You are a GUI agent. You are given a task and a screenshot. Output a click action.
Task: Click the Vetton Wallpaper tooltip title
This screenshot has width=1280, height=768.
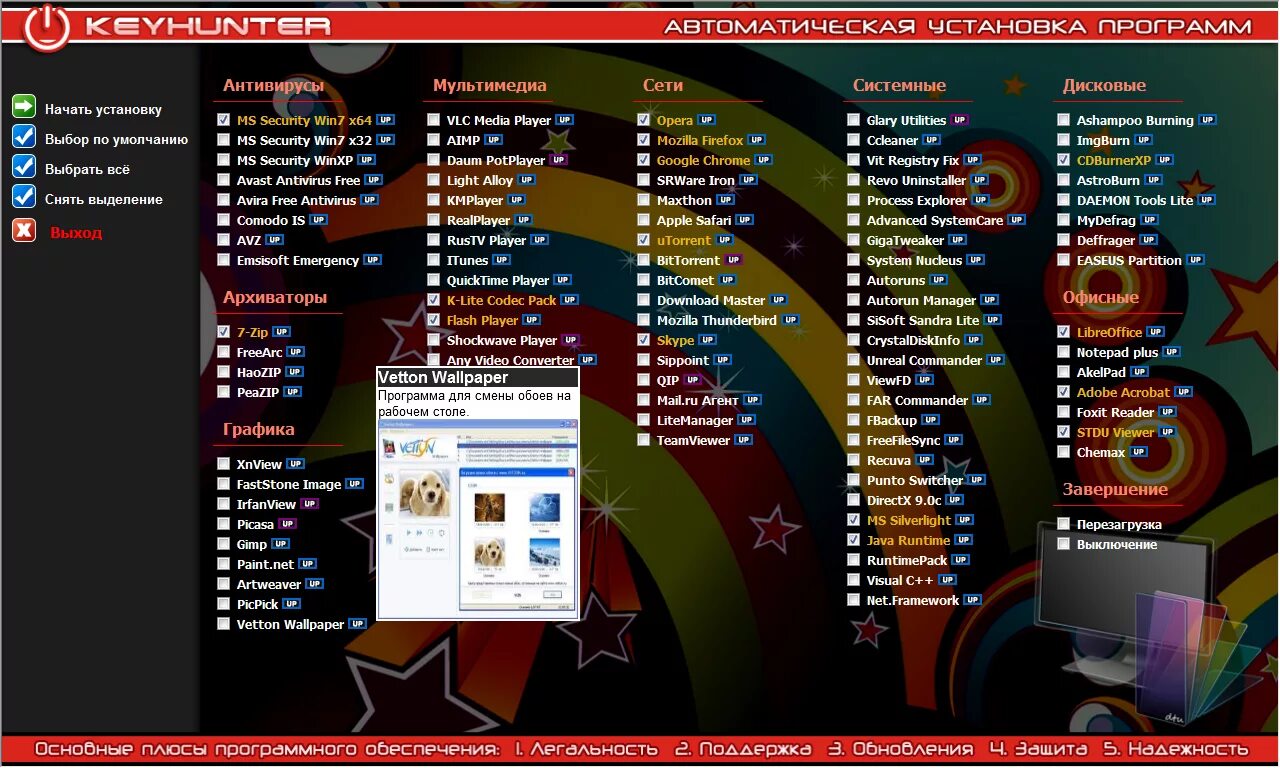pos(443,378)
